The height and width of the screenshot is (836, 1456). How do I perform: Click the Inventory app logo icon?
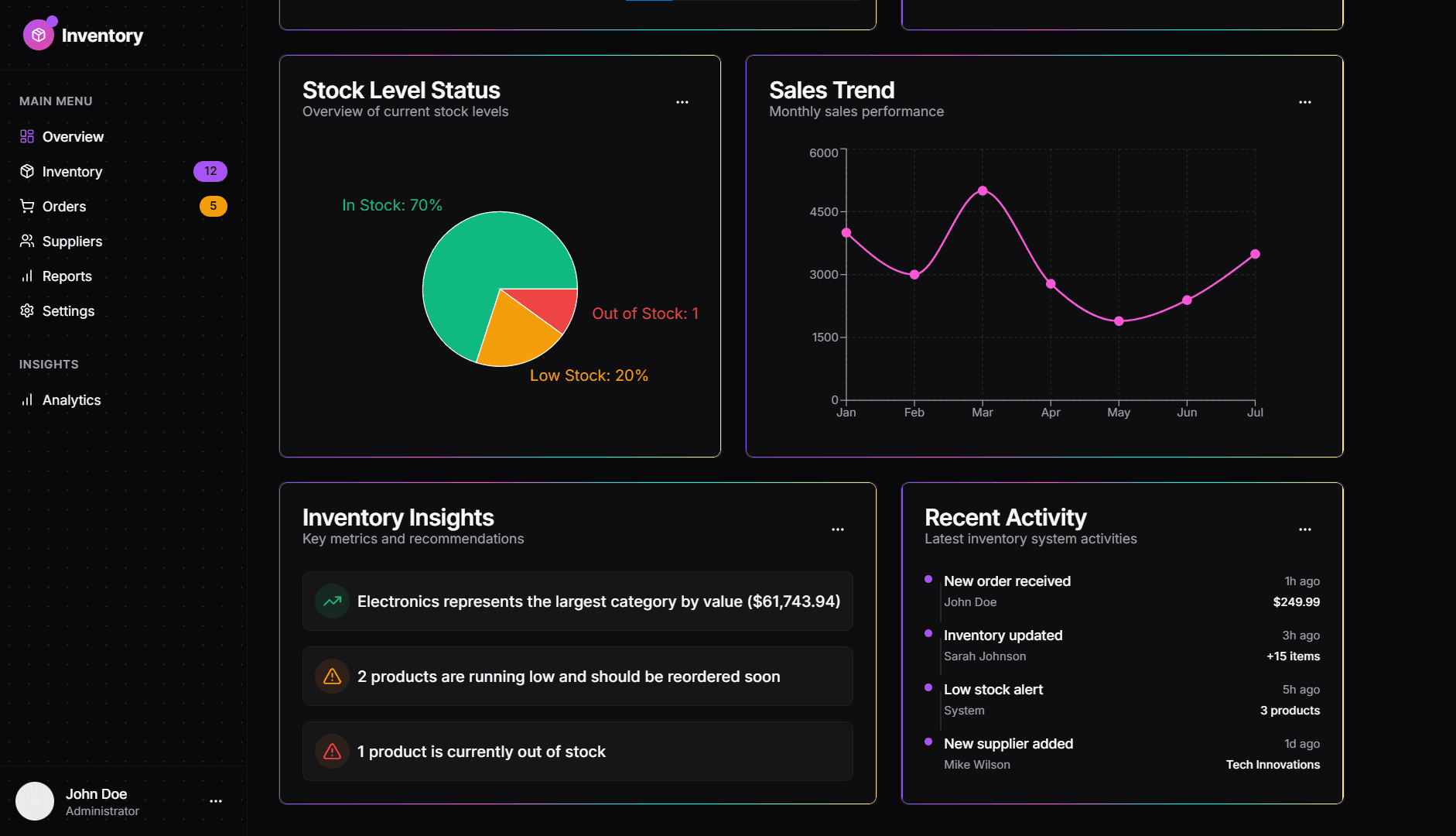(39, 34)
